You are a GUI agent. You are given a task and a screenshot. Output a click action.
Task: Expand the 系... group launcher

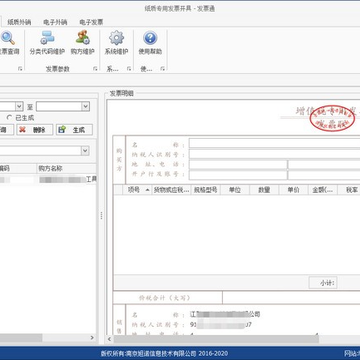pyautogui.click(x=129, y=69)
